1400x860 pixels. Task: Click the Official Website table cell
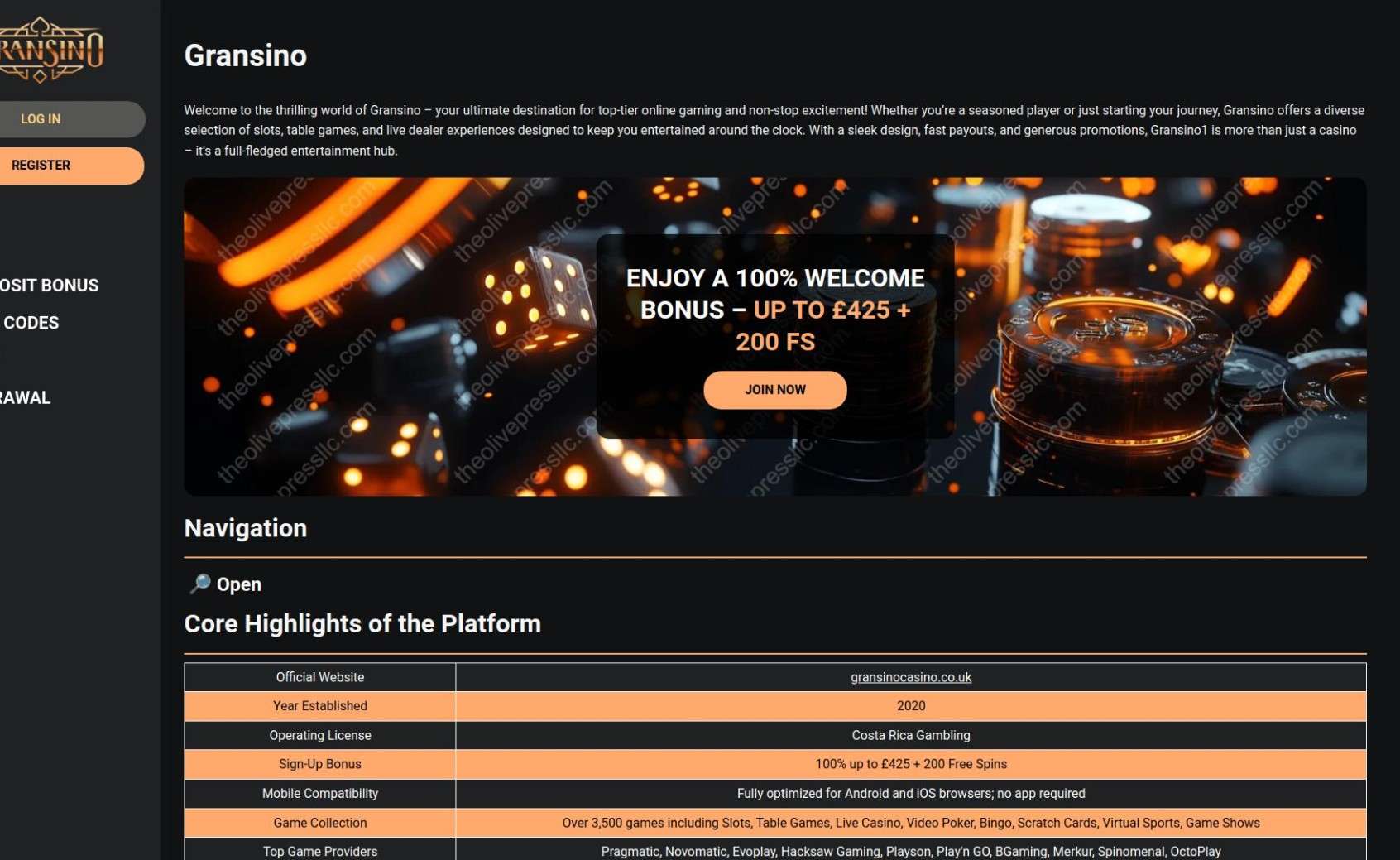pyautogui.click(x=320, y=677)
